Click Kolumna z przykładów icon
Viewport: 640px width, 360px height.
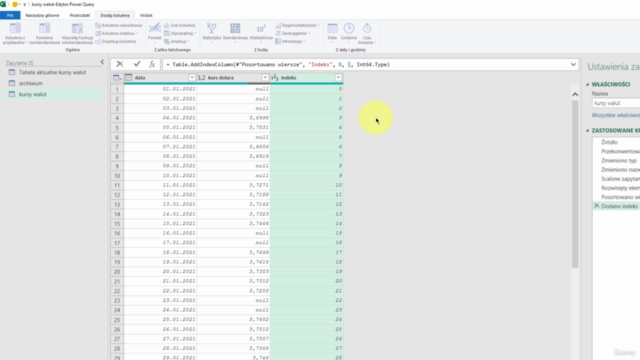pyautogui.click(x=15, y=29)
